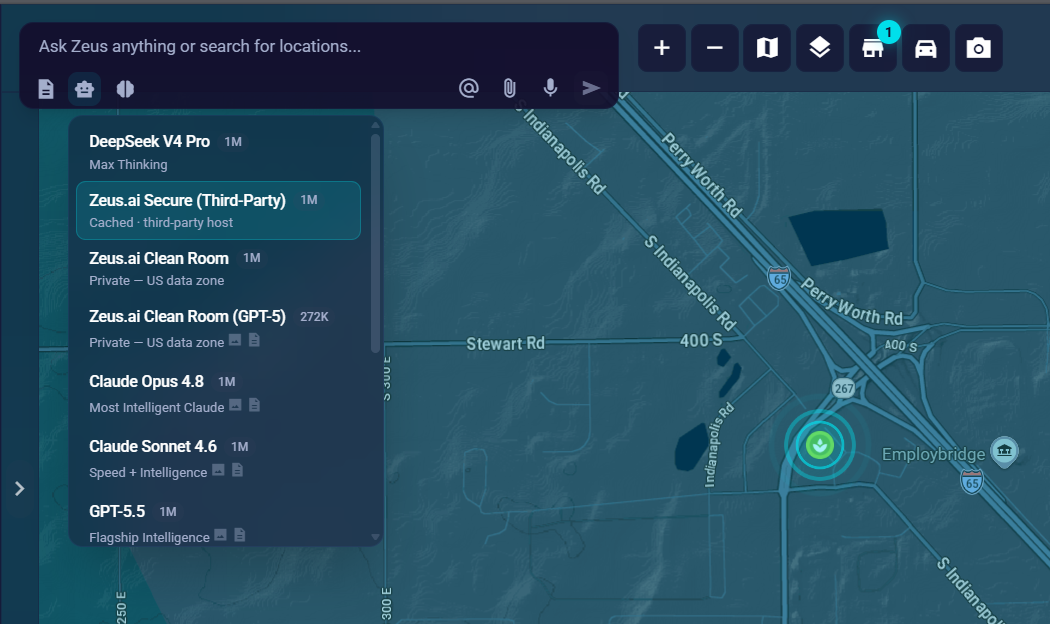Image resolution: width=1050 pixels, height=624 pixels.
Task: Select Claude Opus 4.8 model
Action: pos(218,394)
